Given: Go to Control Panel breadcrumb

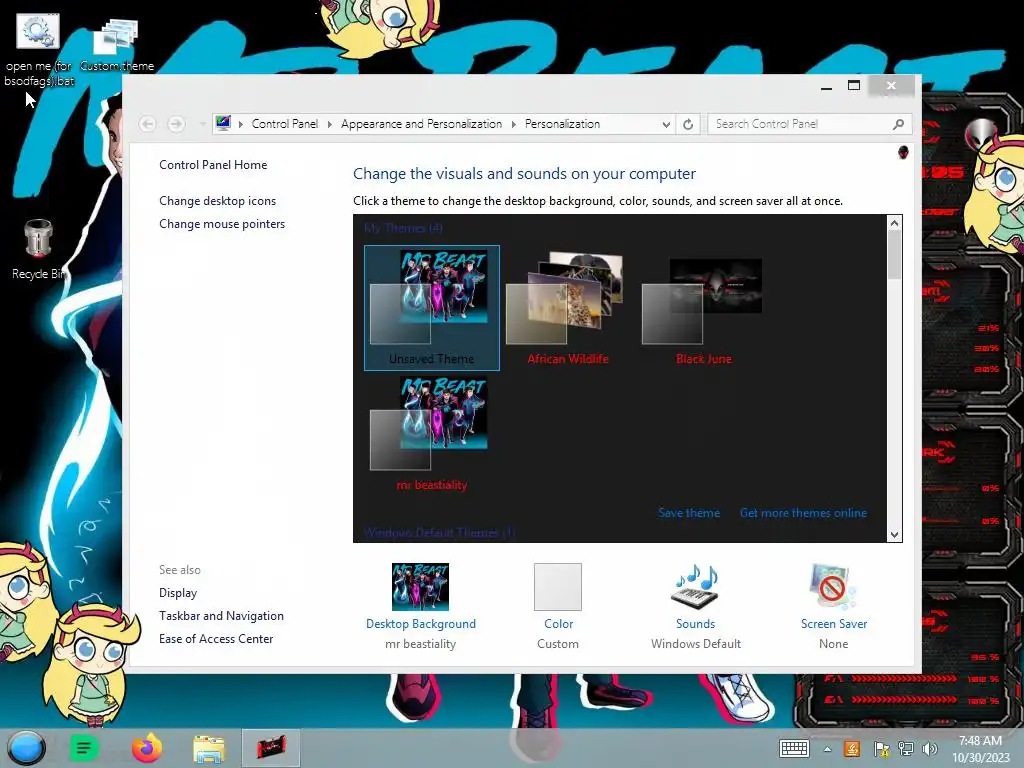Looking at the screenshot, I should pyautogui.click(x=285, y=124).
